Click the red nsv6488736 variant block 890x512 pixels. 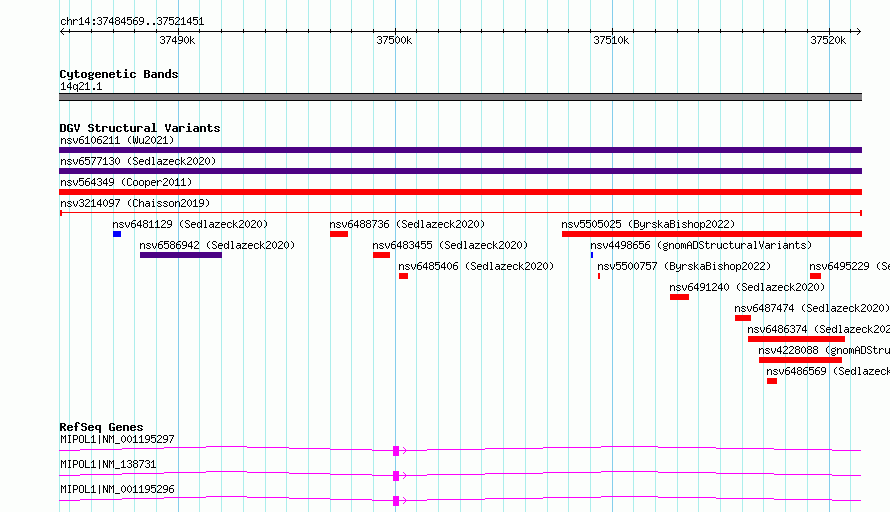339,234
